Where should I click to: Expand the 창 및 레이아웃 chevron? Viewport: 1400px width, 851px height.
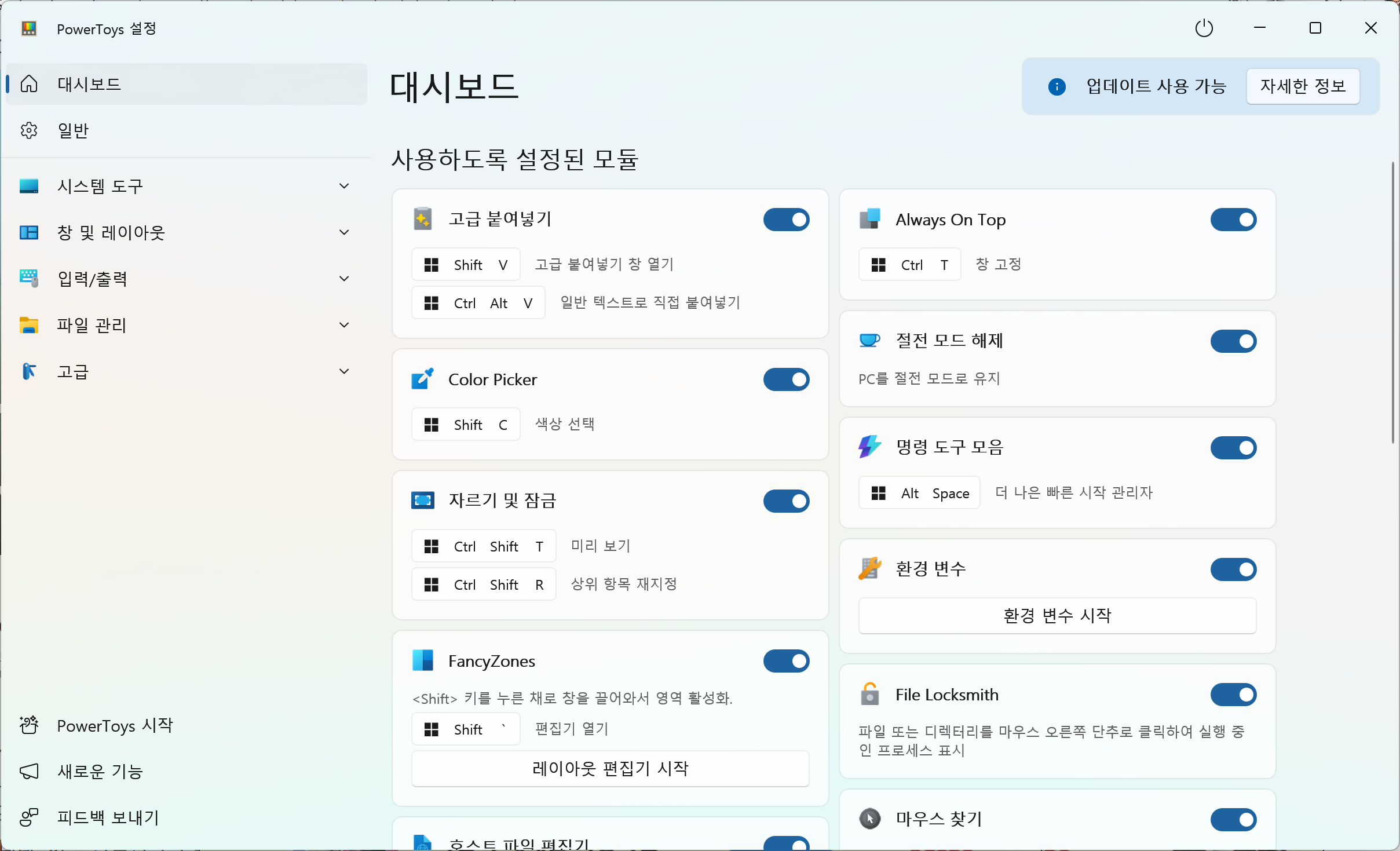coord(344,232)
